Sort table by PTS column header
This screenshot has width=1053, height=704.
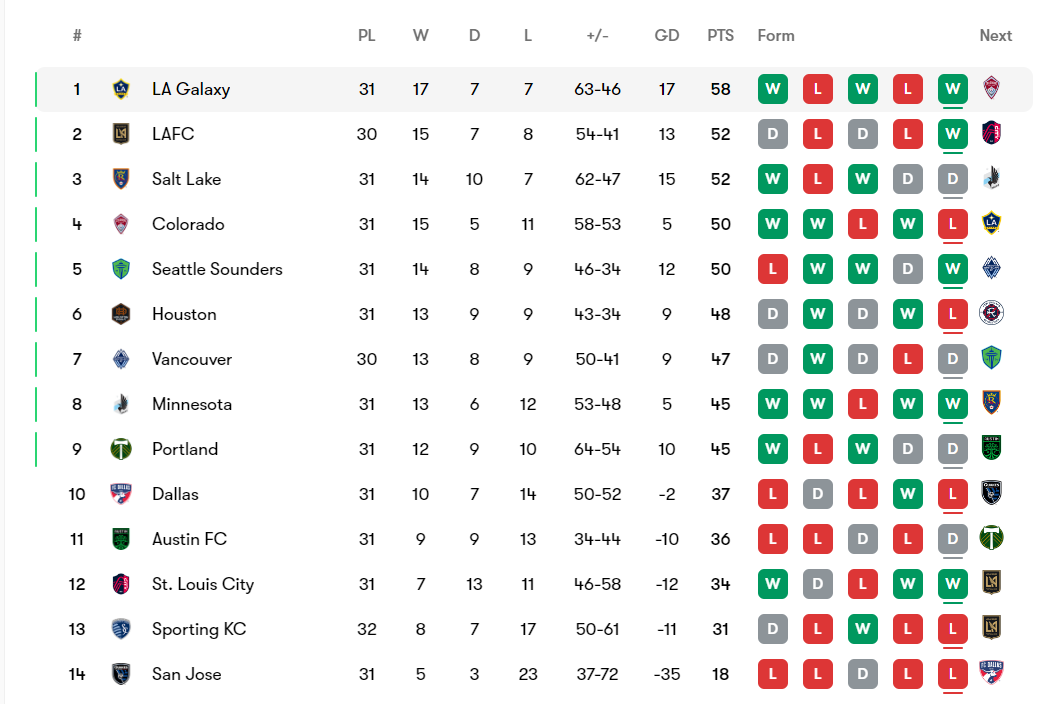click(720, 35)
